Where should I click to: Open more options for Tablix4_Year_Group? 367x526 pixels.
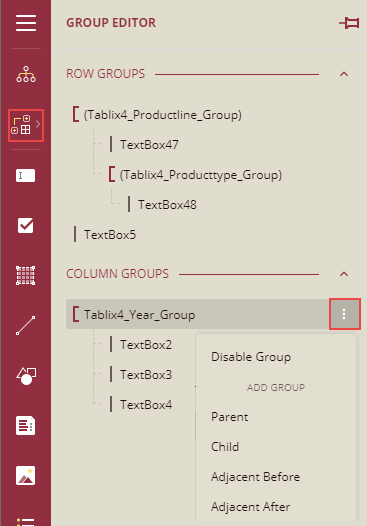pyautogui.click(x=345, y=314)
